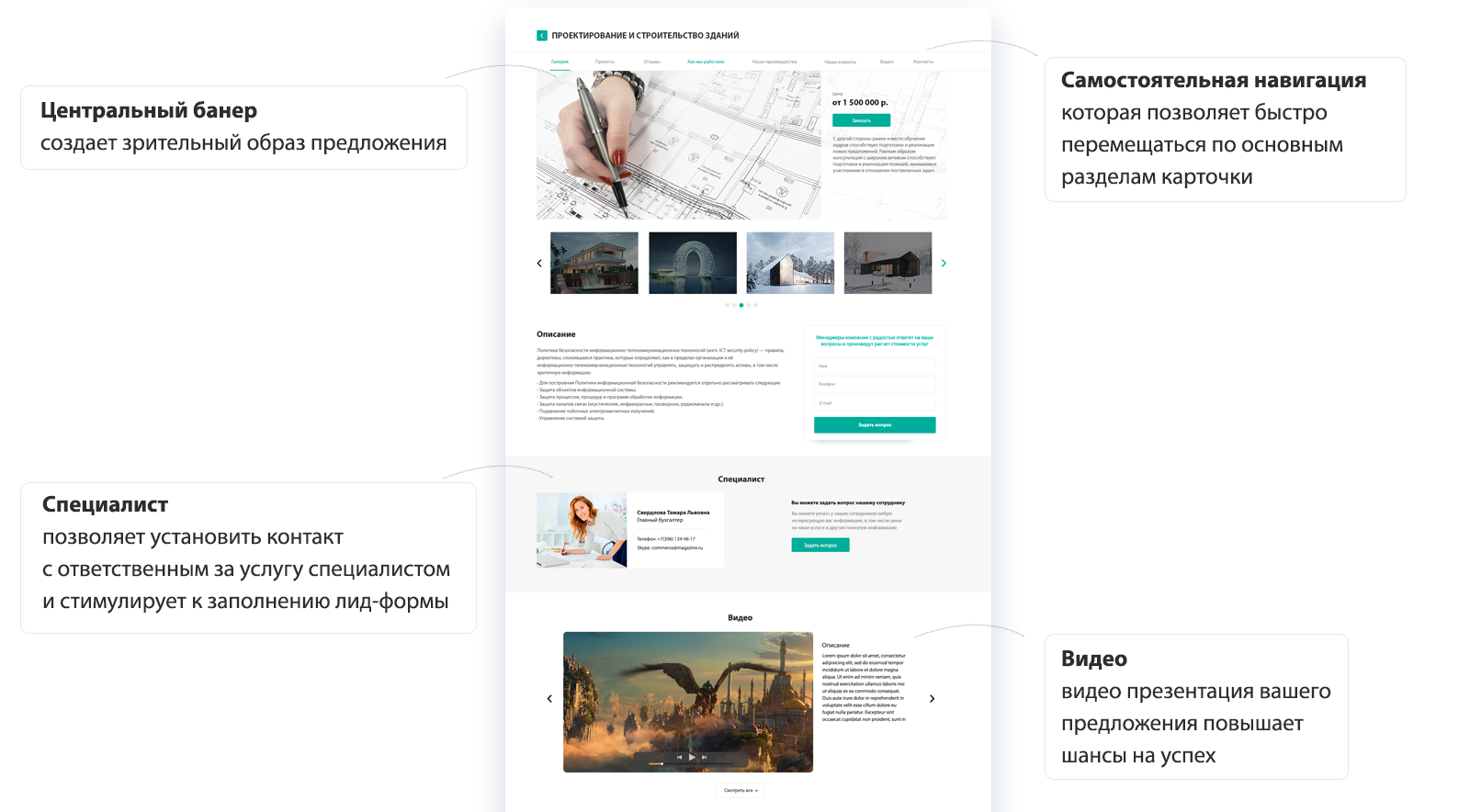The image size is (1470, 812).
Task: Click page title Проектирование и строительство зданий
Action: (645, 36)
